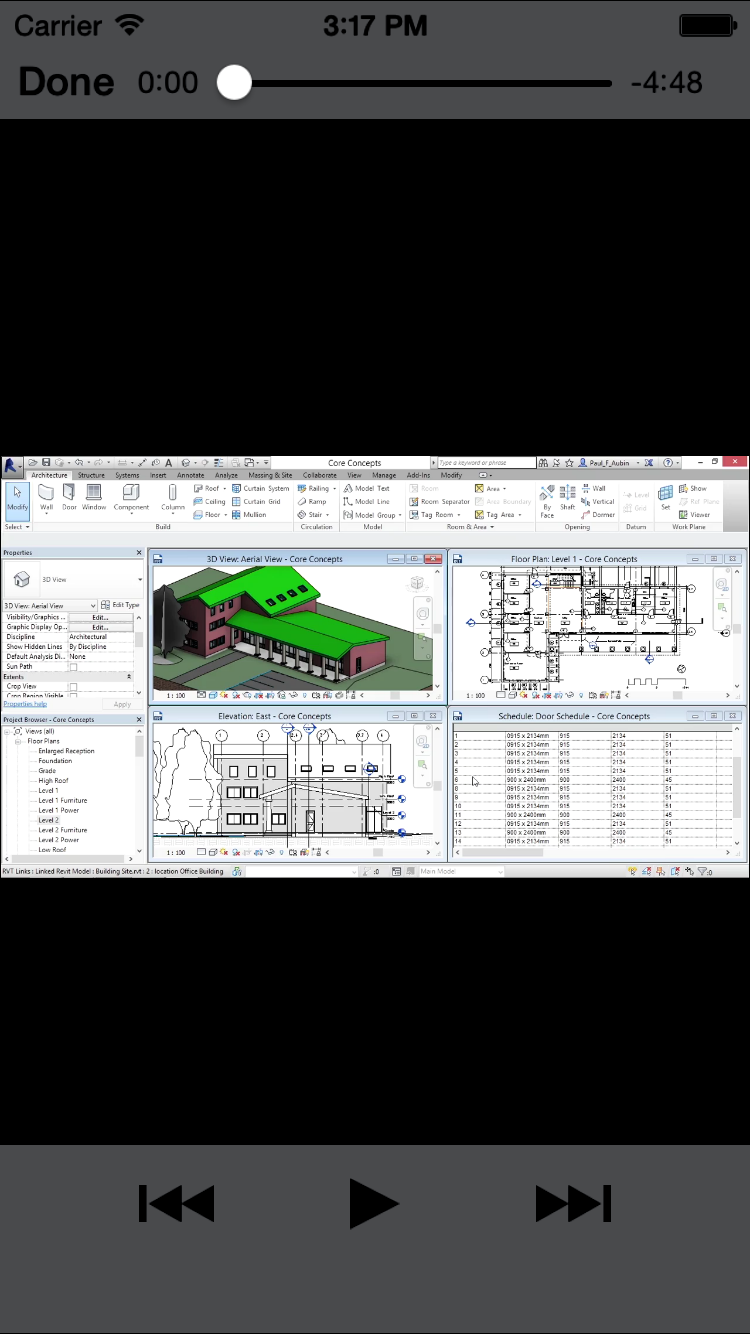This screenshot has width=750, height=1334.
Task: Select High Roof in Project Browser
Action: (53, 780)
